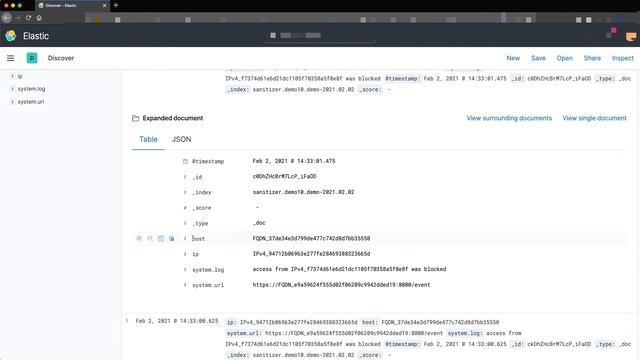Click the ip field name in expanded table
Image resolution: width=640 pixels, height=360 pixels.
click(x=196, y=254)
